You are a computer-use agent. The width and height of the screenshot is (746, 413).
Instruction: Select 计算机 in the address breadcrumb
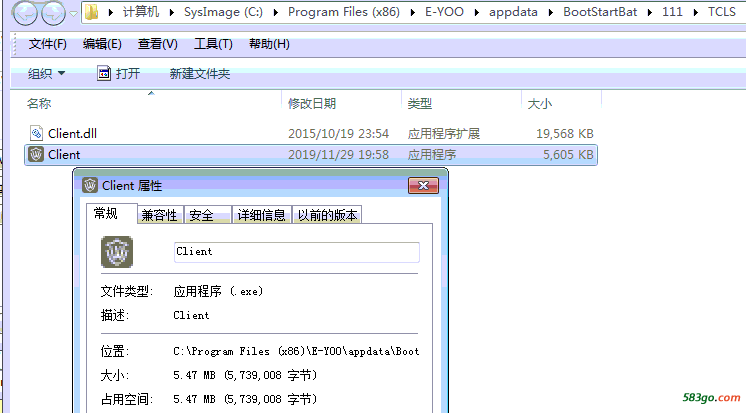(x=141, y=12)
